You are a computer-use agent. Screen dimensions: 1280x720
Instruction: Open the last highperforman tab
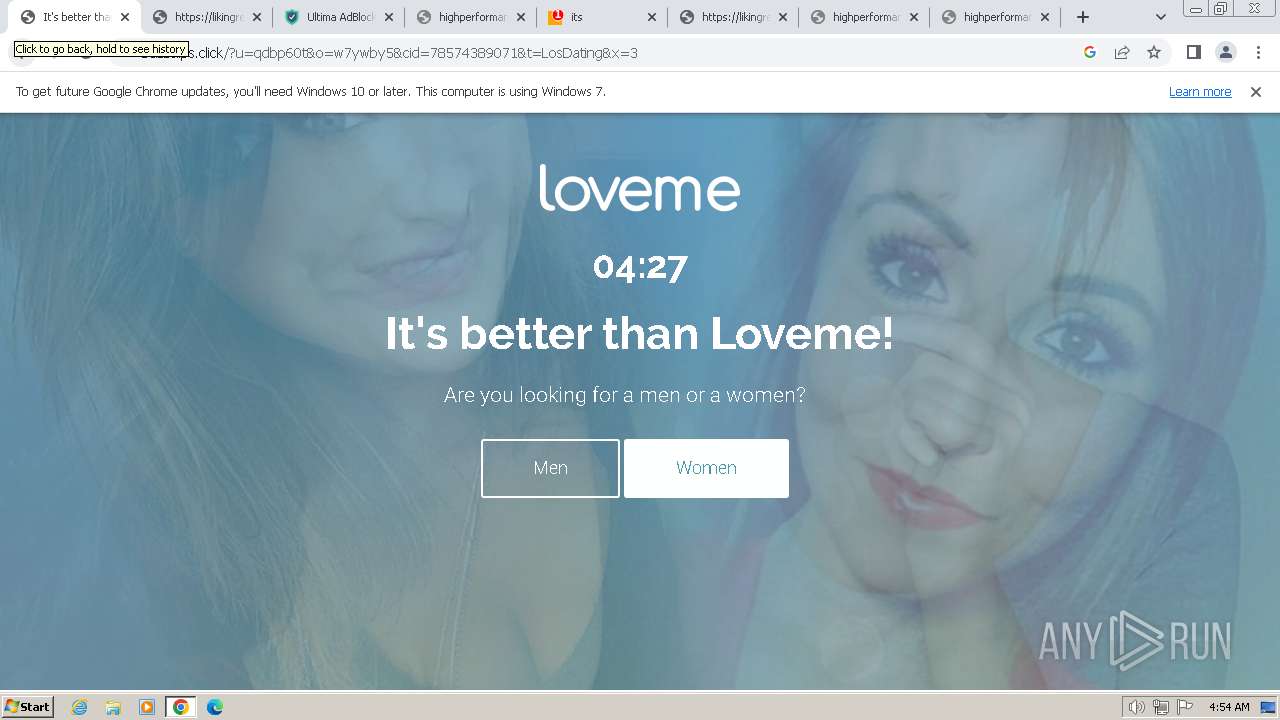tap(996, 17)
